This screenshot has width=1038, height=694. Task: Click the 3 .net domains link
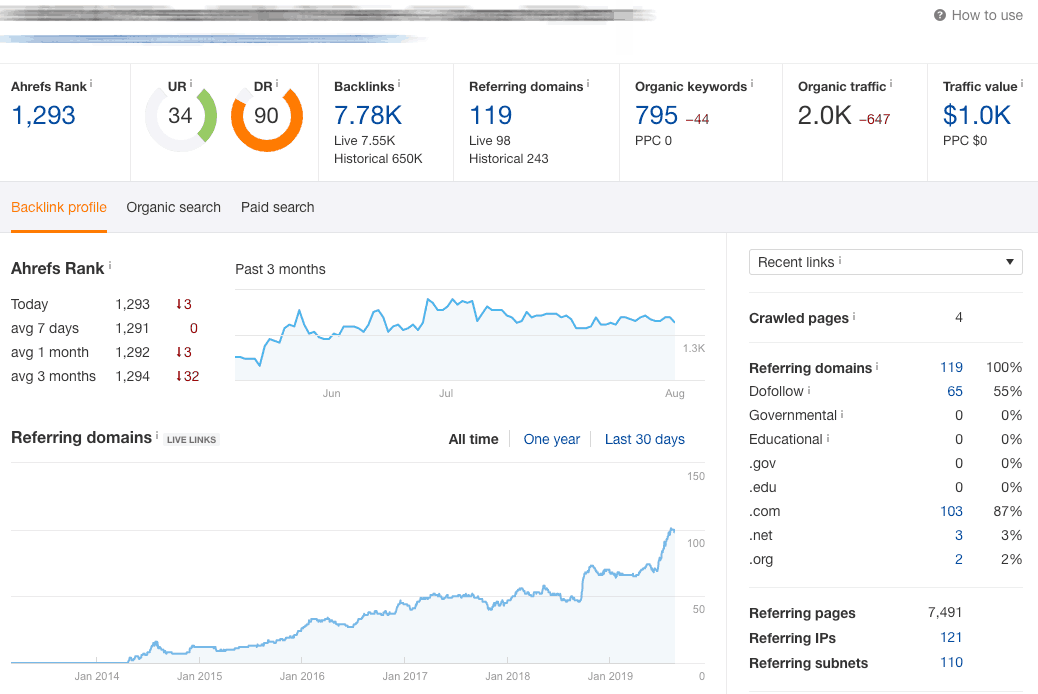tap(959, 535)
